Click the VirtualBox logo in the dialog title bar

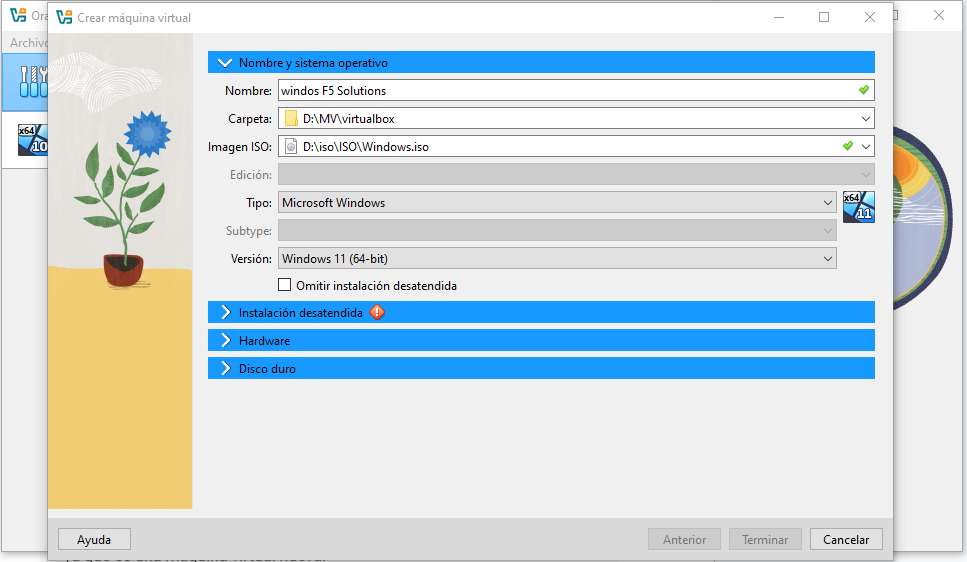coord(64,17)
